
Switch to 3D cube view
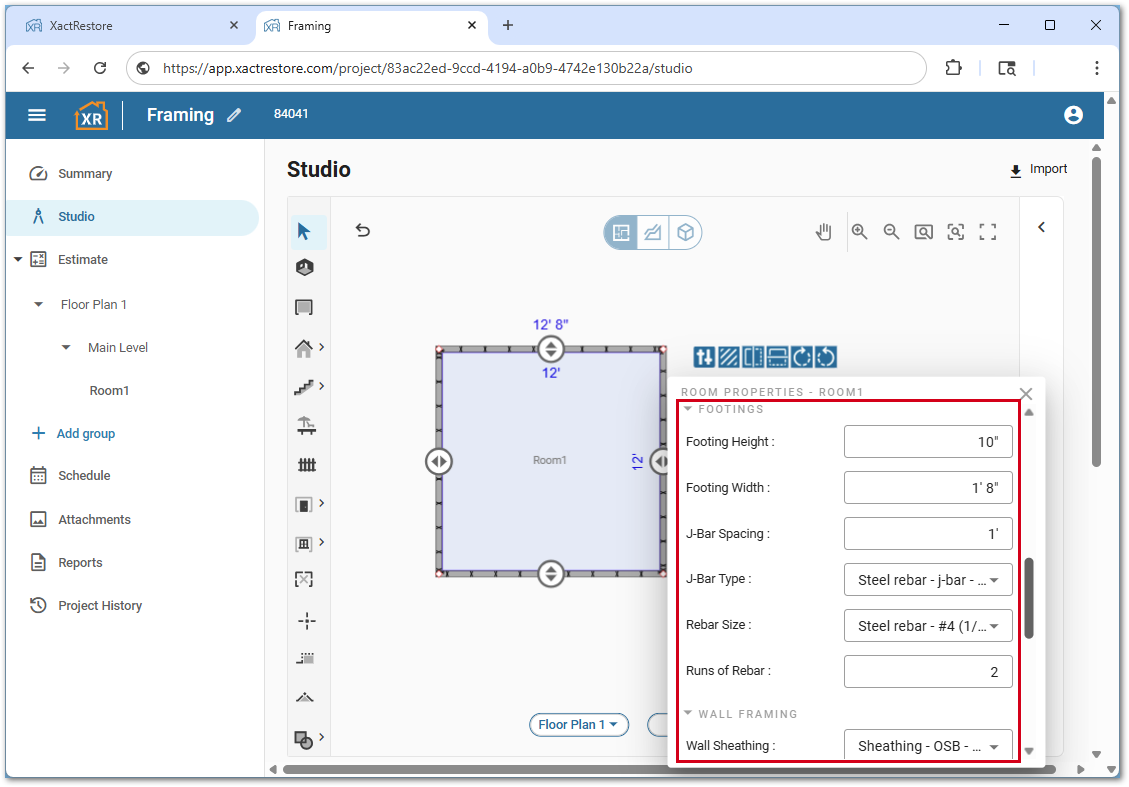click(685, 232)
